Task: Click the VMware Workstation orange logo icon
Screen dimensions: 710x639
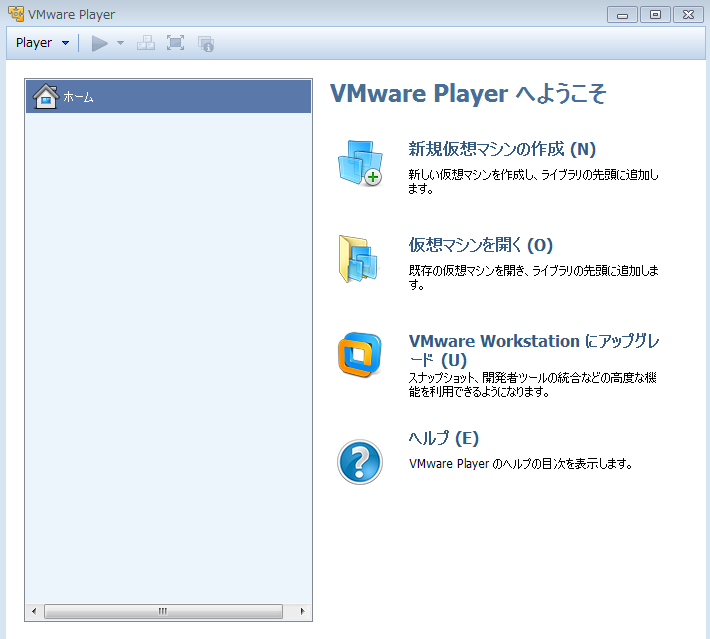Action: pyautogui.click(x=360, y=355)
